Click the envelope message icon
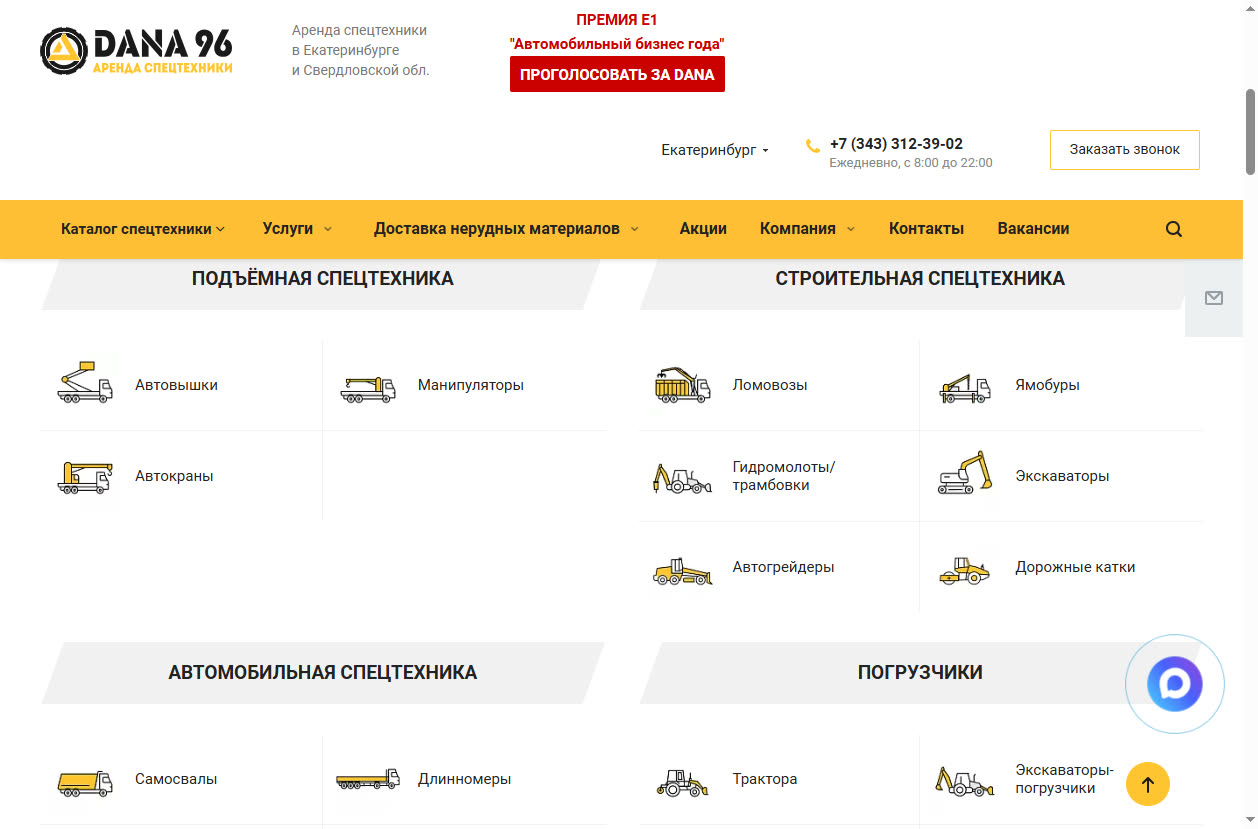1258x829 pixels. 1214,298
